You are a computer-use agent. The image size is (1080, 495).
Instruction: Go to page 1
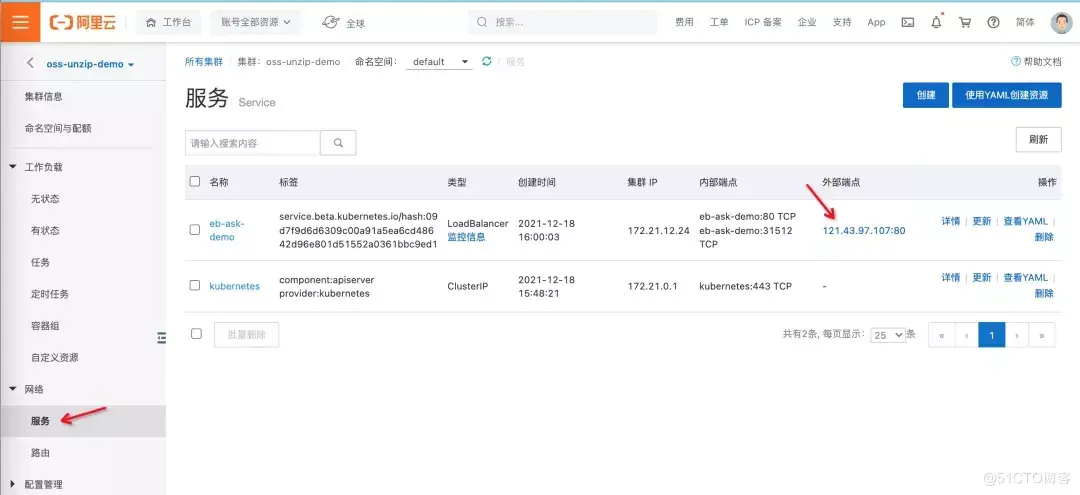[992, 335]
